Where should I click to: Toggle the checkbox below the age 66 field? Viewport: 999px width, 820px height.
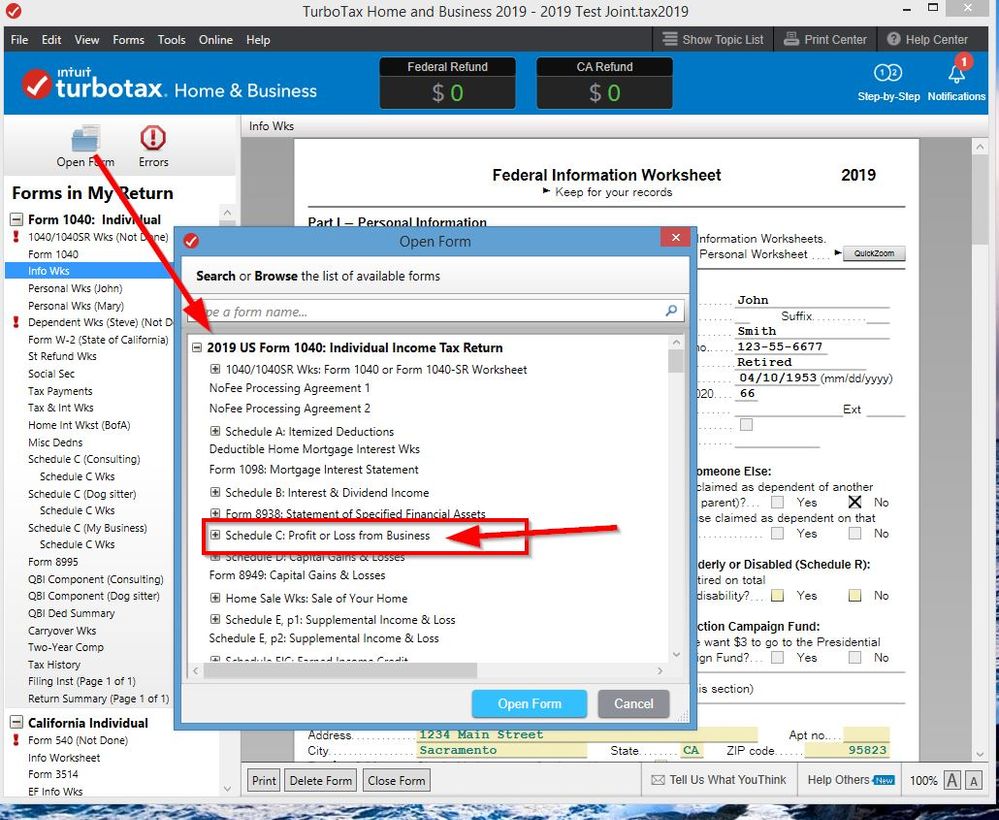click(x=746, y=424)
